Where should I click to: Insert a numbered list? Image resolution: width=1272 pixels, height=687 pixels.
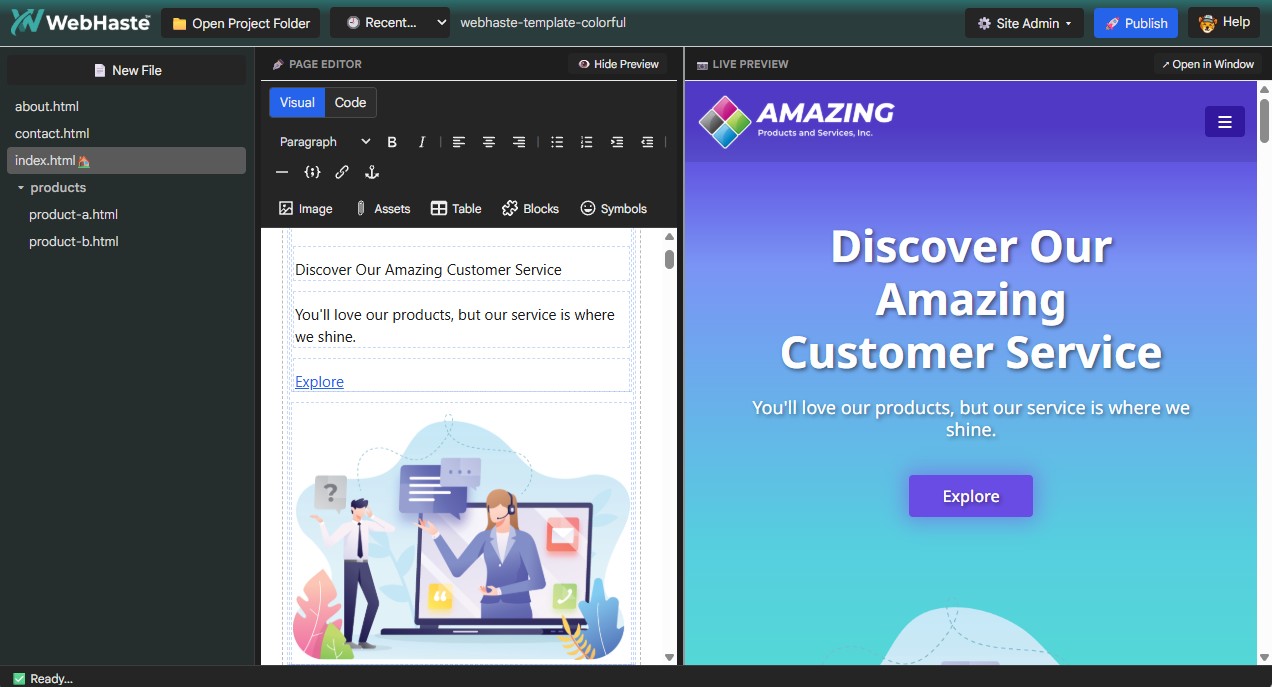(x=587, y=142)
